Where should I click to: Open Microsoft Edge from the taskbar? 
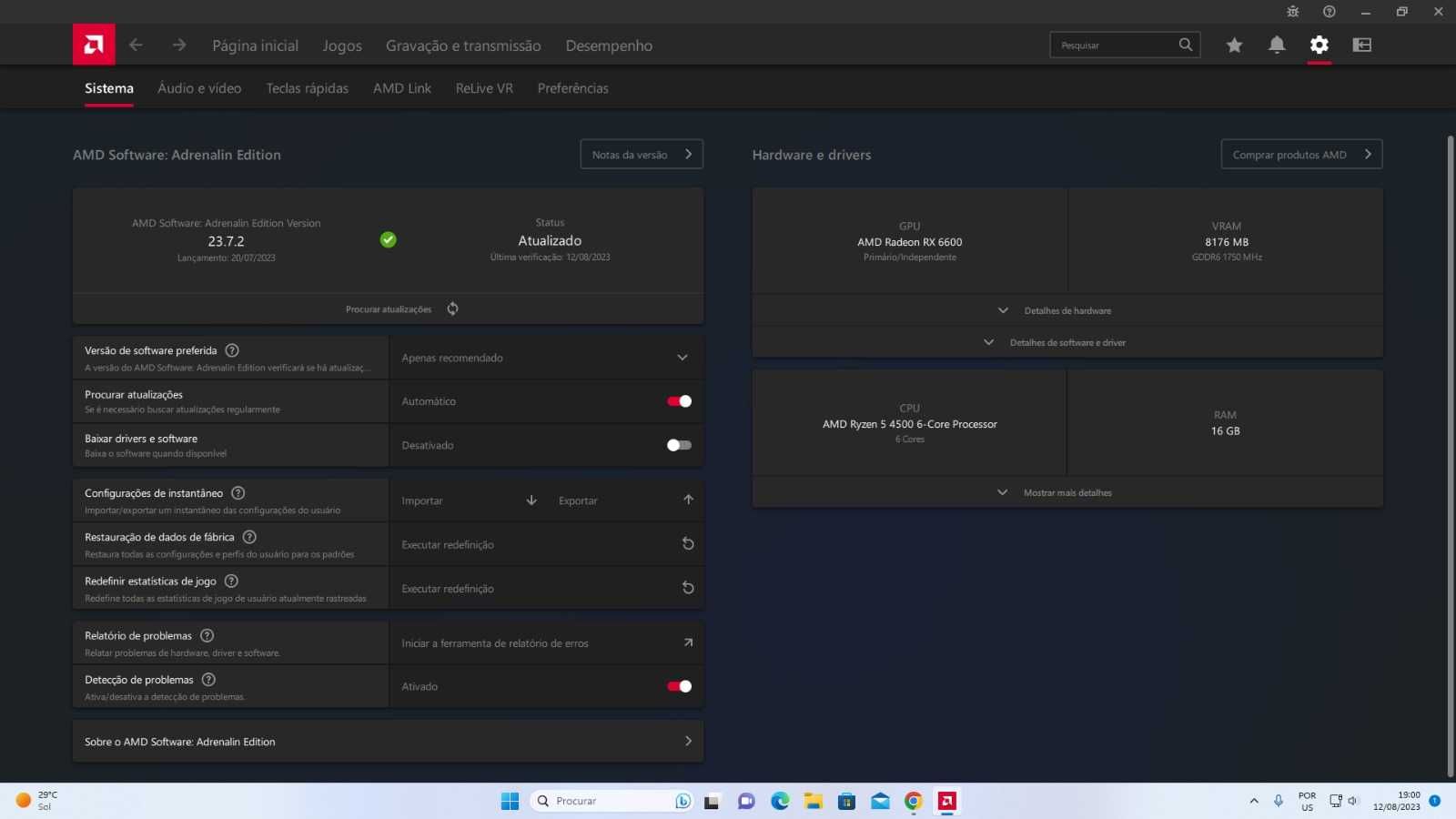coord(780,801)
